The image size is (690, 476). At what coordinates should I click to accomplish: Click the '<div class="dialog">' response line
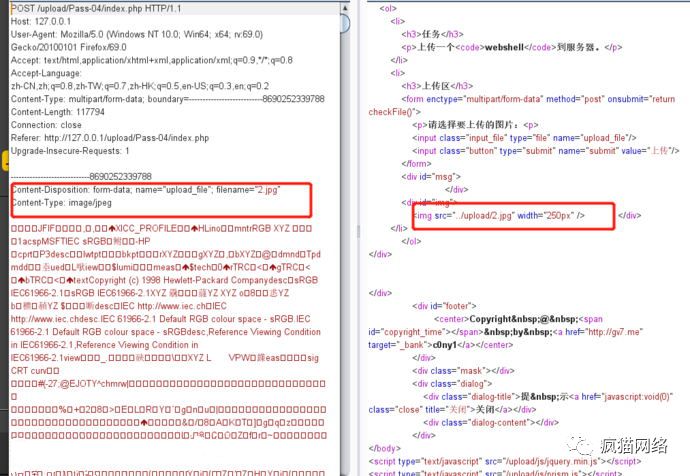[452, 384]
